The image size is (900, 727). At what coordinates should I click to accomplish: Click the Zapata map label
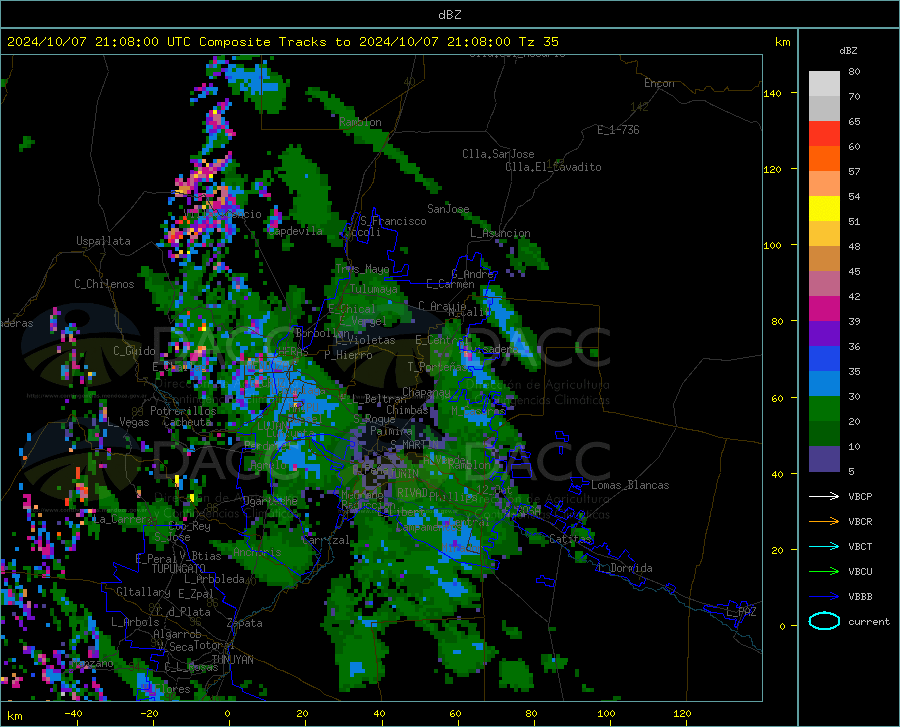click(245, 623)
